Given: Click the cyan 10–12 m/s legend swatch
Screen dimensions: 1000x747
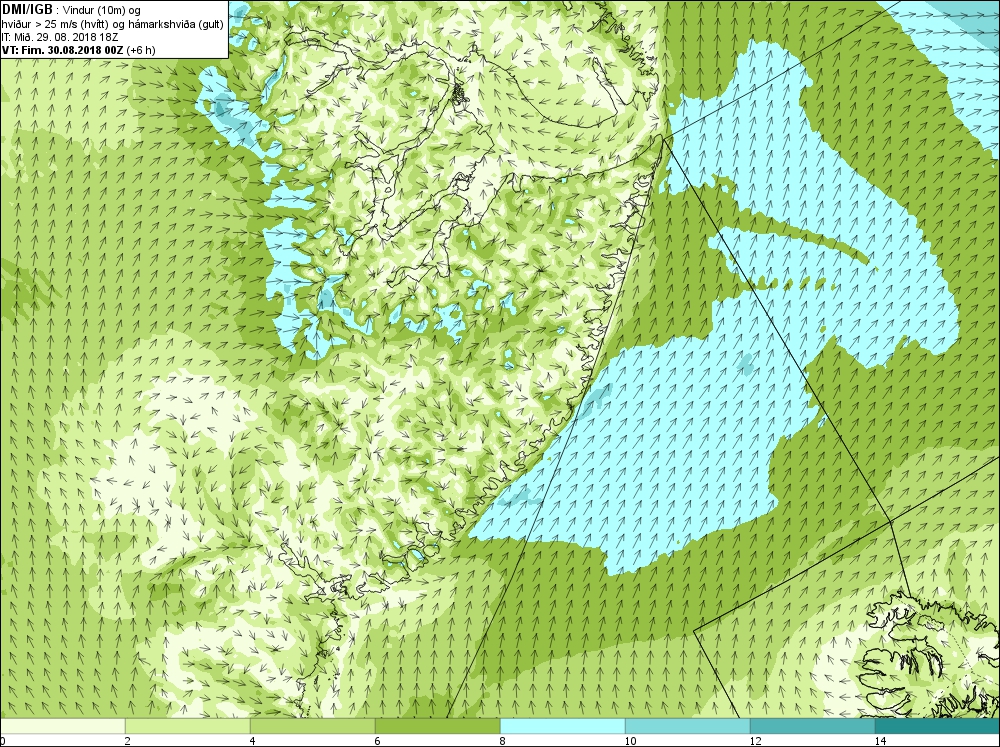Looking at the screenshot, I should pos(688,726).
